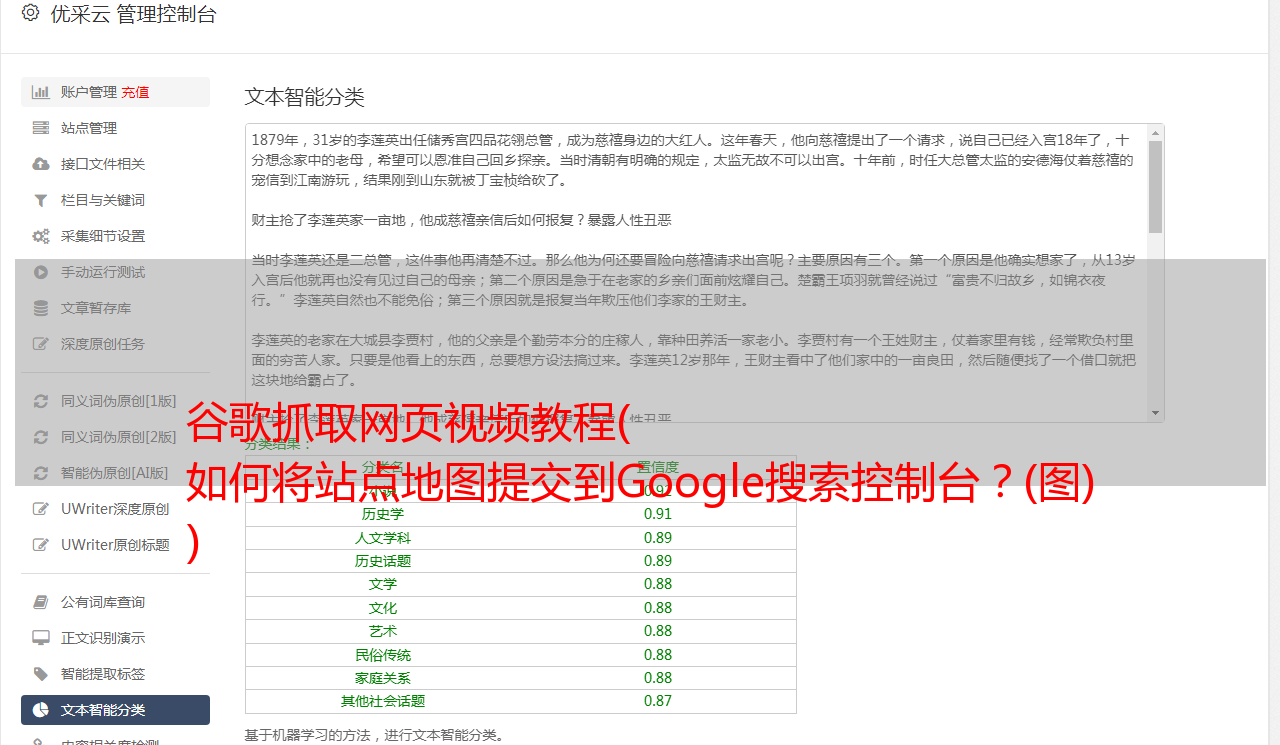Image resolution: width=1280 pixels, height=745 pixels.
Task: Click the book icon beside 公有词库查询
Action: (x=41, y=602)
